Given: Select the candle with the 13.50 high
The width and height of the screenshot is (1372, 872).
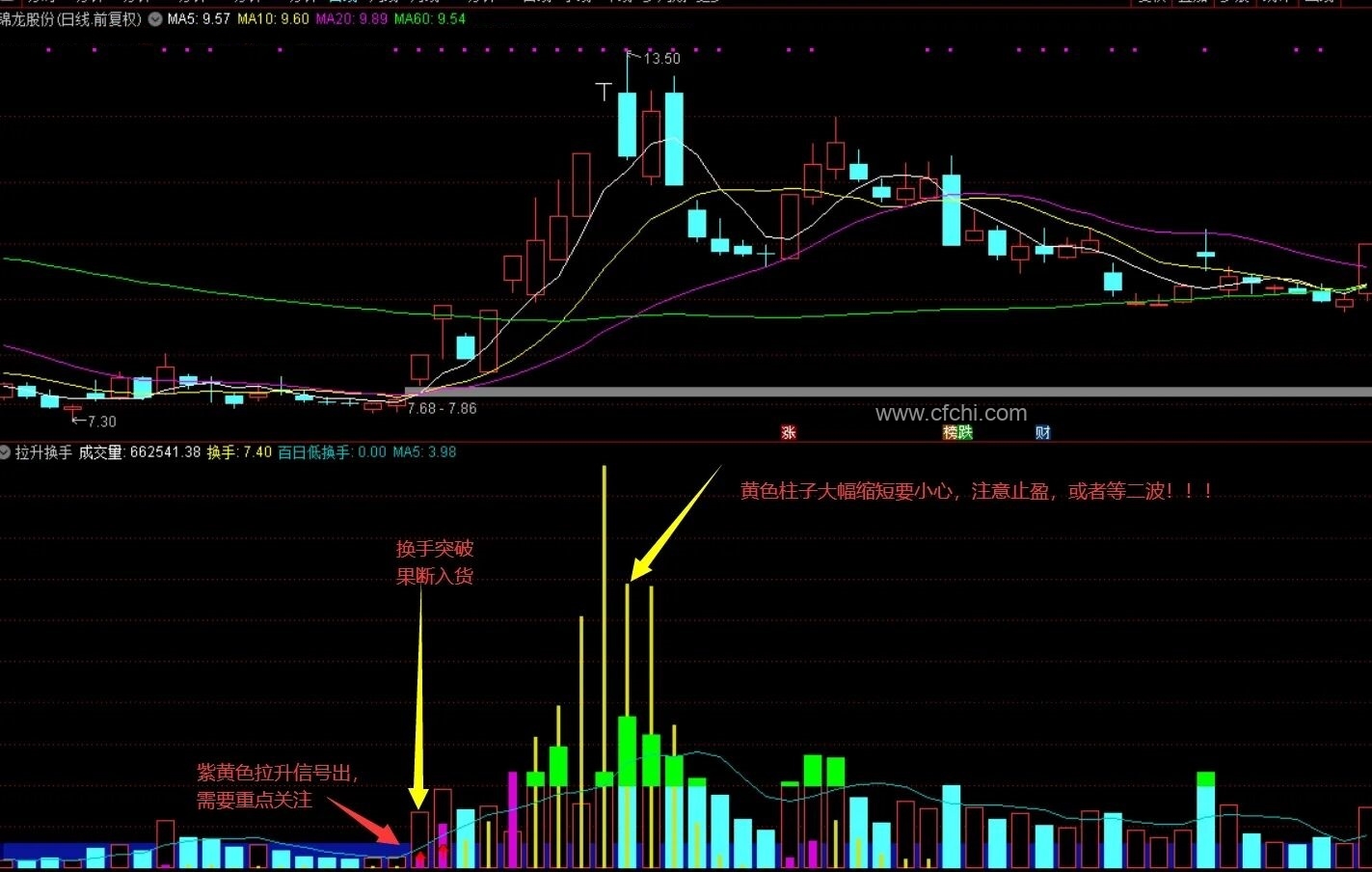Looking at the screenshot, I should (x=627, y=124).
